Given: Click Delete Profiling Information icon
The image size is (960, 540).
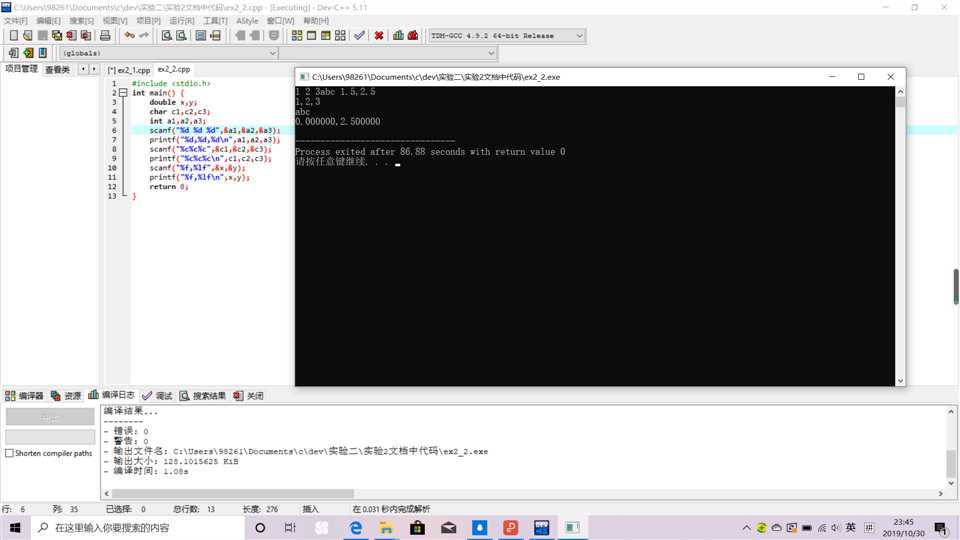Looking at the screenshot, I should point(413,36).
